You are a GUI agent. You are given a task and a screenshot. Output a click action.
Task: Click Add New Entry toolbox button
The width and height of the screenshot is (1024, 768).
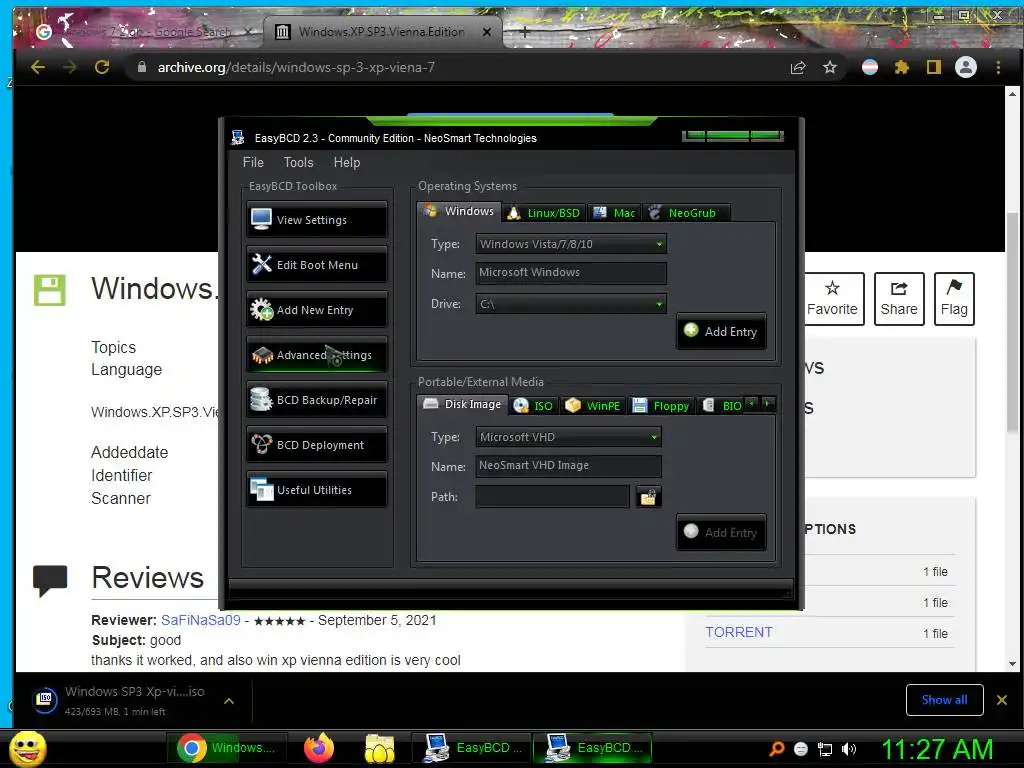[317, 310]
